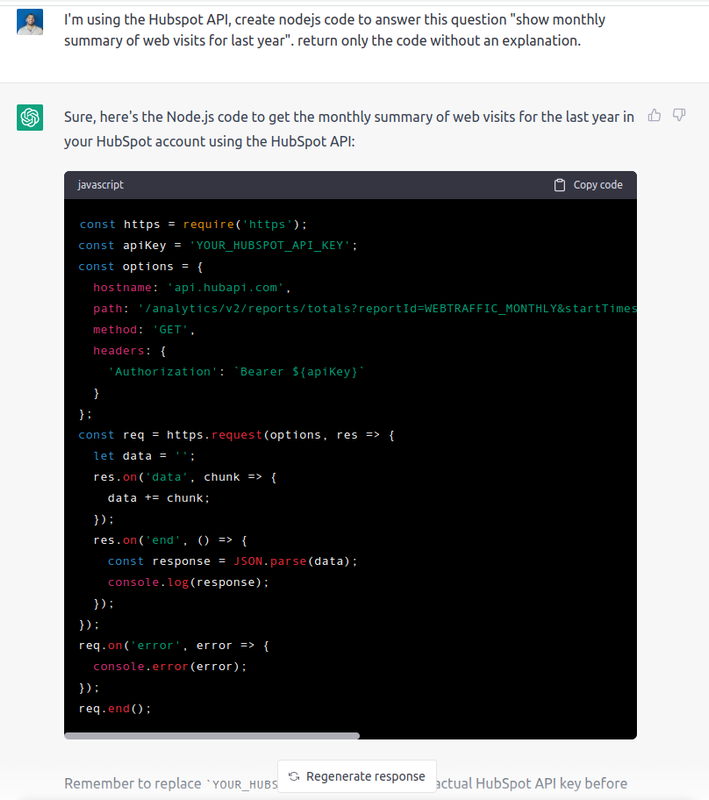
Task: Click the hostname 'api.hubapi.com' line
Action: tap(191, 287)
